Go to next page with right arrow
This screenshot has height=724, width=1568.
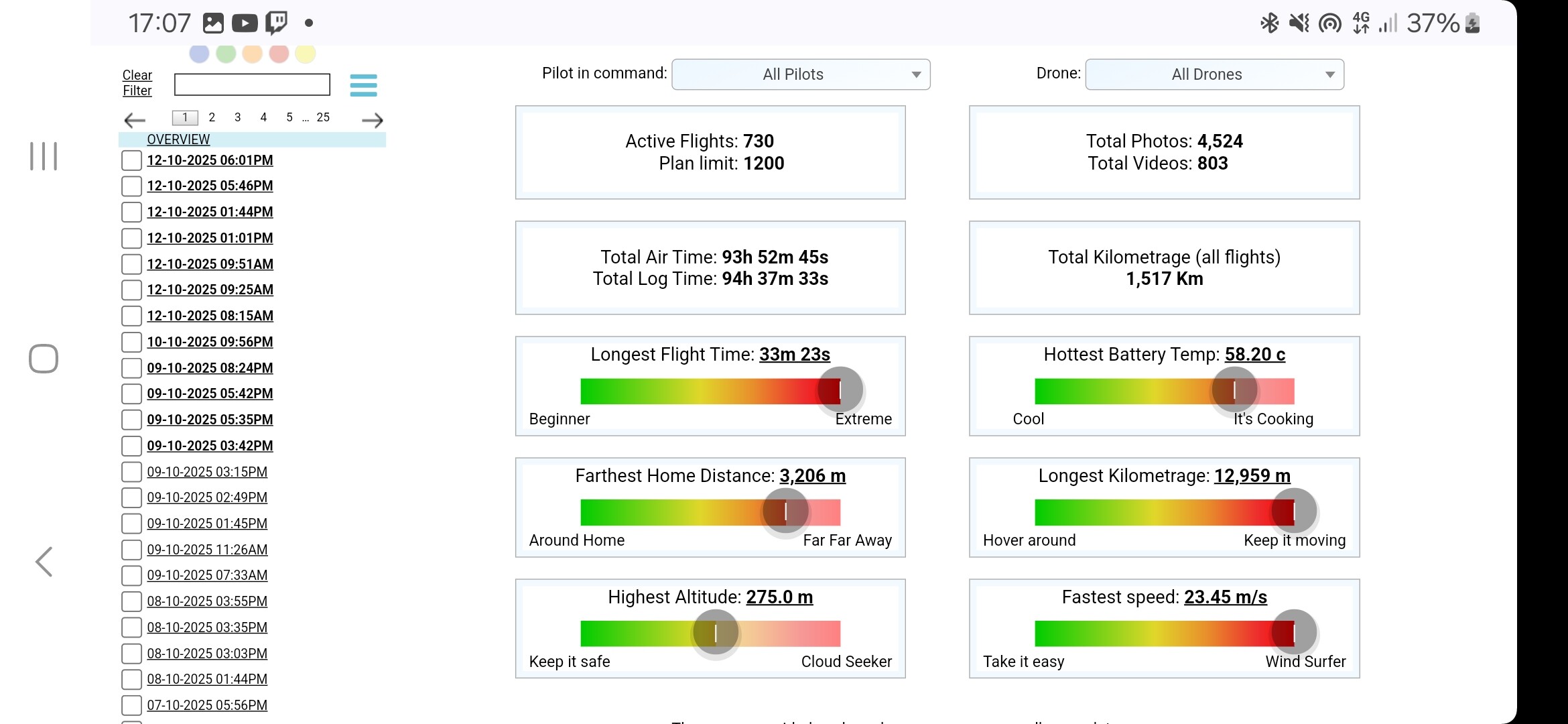point(372,120)
